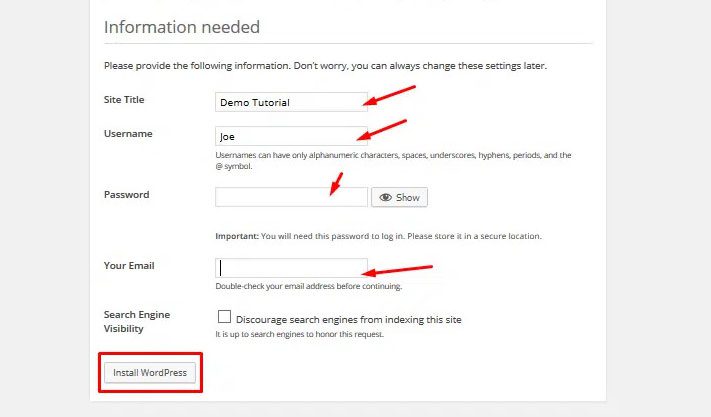
Task: Click the red arrow pointing at Site Title
Action: [389, 95]
